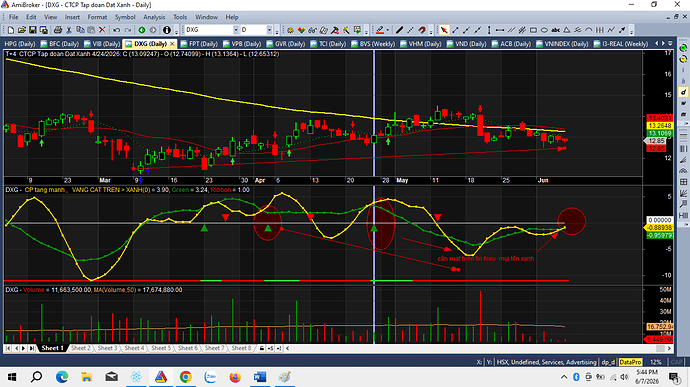This screenshot has width=690, height=387.
Task: Open Firefox from the taskbar
Action: [235, 377]
